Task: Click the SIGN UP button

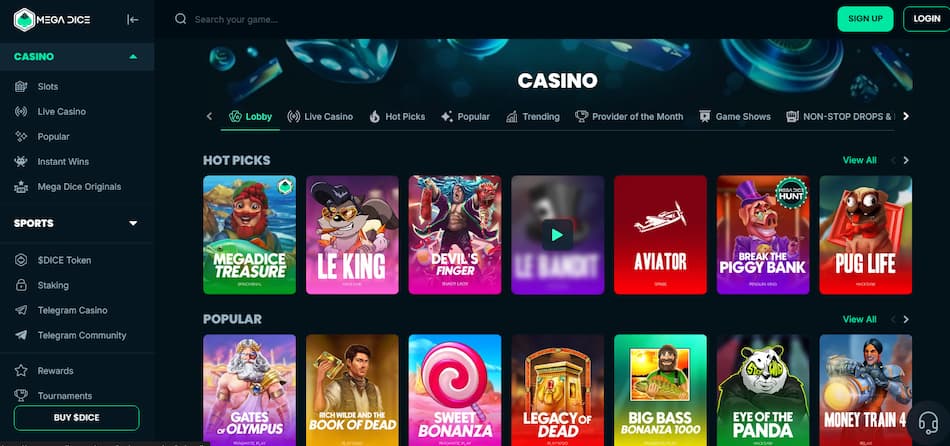Action: tap(865, 19)
